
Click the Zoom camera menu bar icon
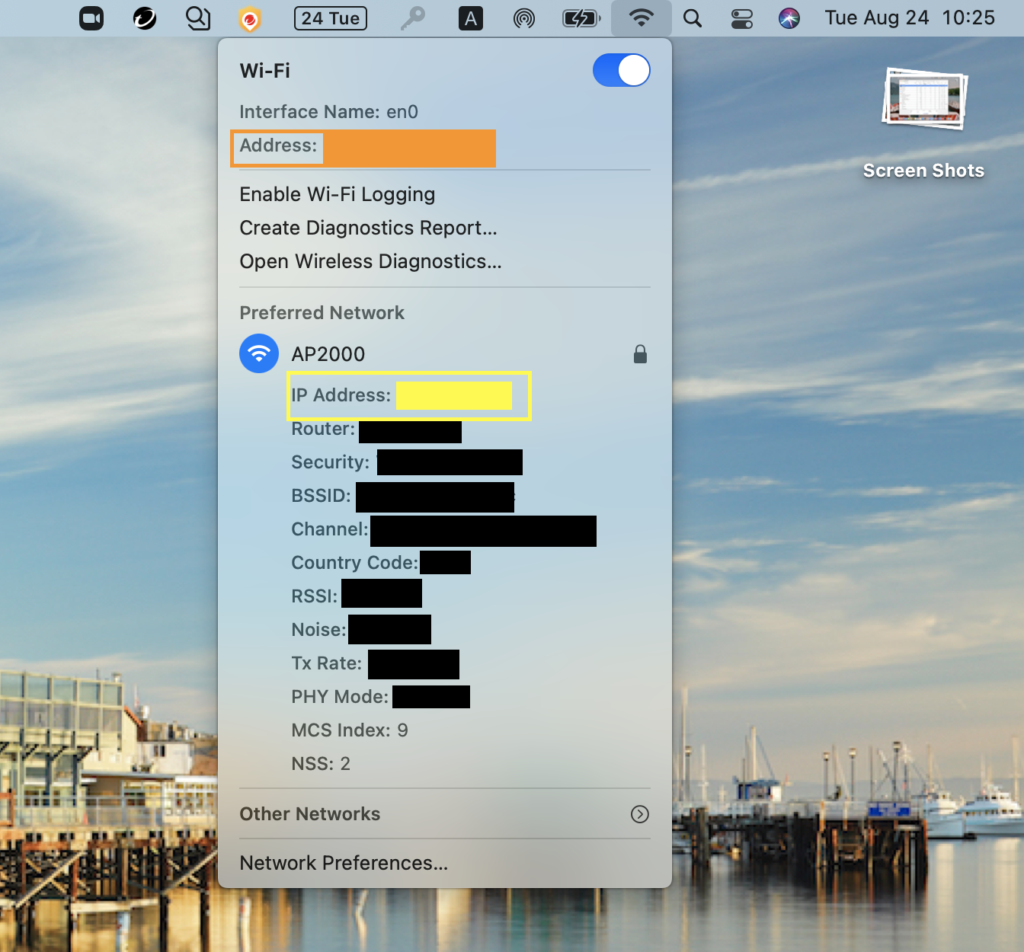click(92, 18)
